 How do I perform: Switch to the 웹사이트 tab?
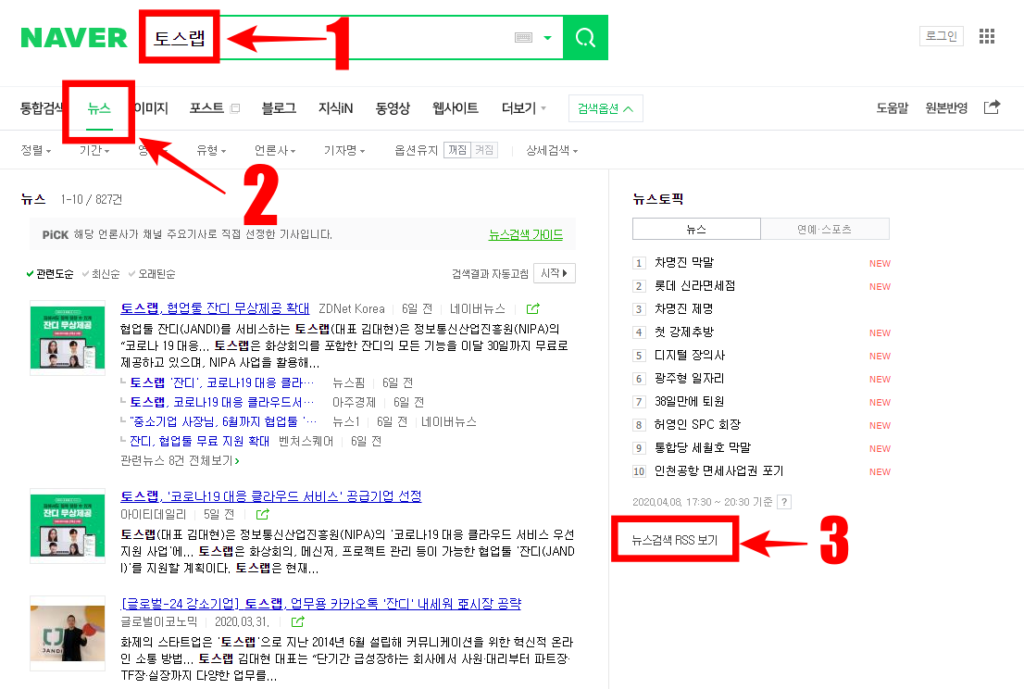tap(455, 108)
